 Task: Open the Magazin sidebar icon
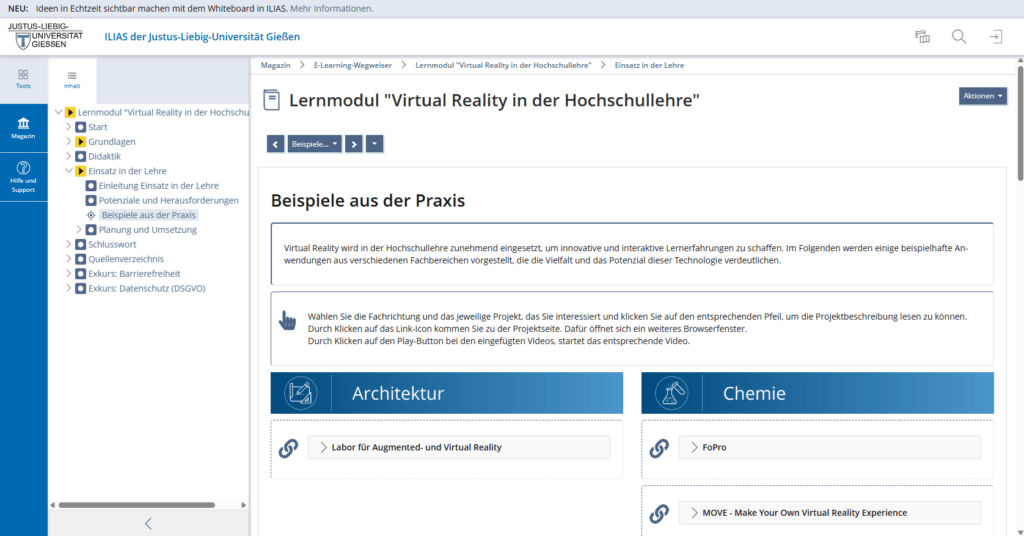[x=23, y=128]
